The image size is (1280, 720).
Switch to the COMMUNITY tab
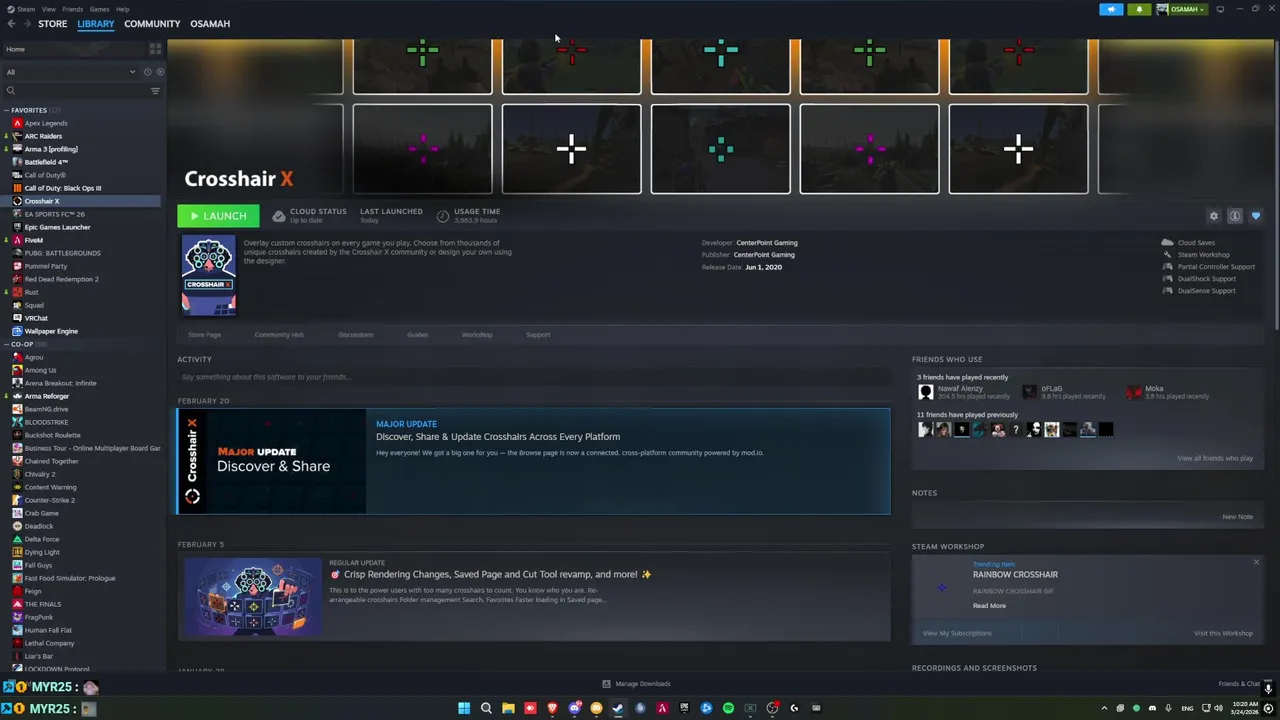tap(152, 24)
